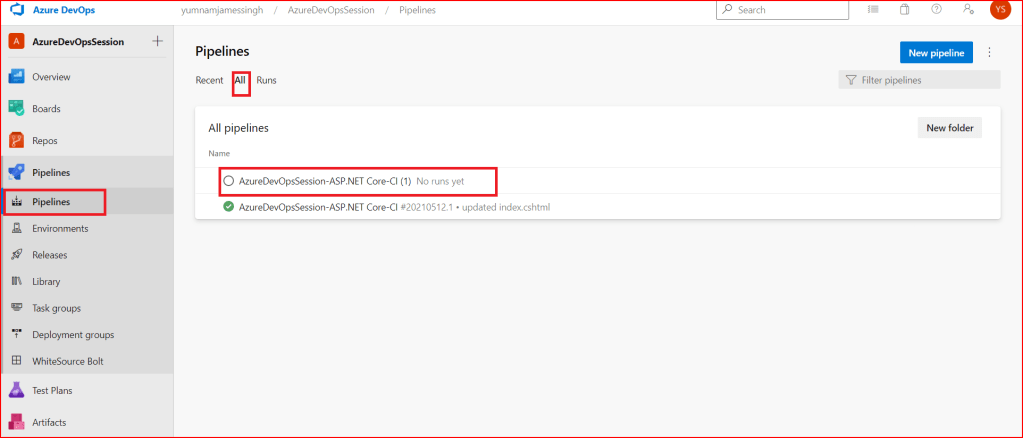
Task: Click the Azure DevOps logo icon
Action: pyautogui.click(x=17, y=9)
